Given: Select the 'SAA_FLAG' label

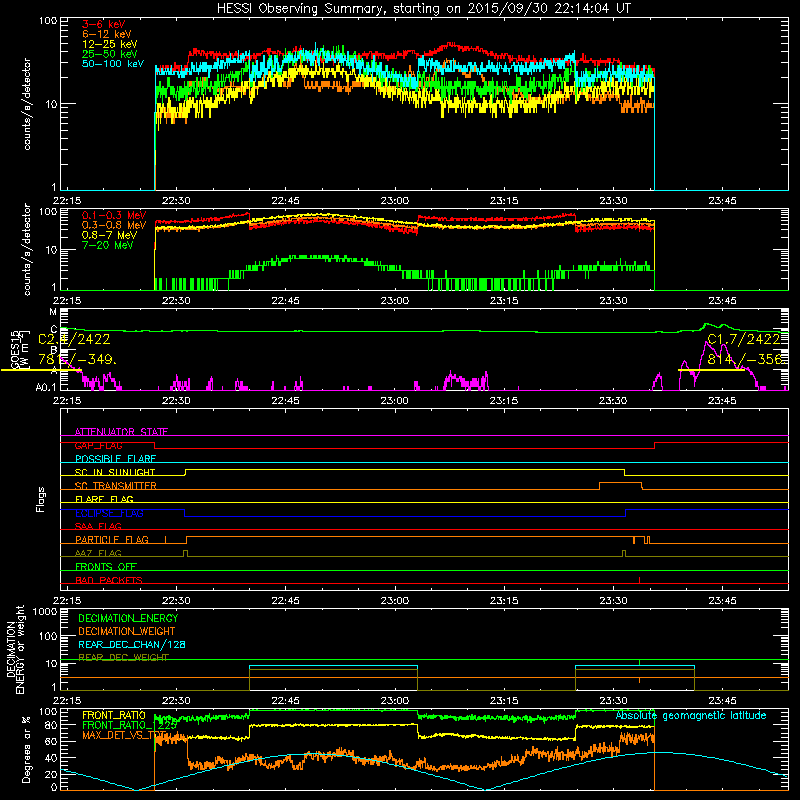Looking at the screenshot, I should 98,526.
